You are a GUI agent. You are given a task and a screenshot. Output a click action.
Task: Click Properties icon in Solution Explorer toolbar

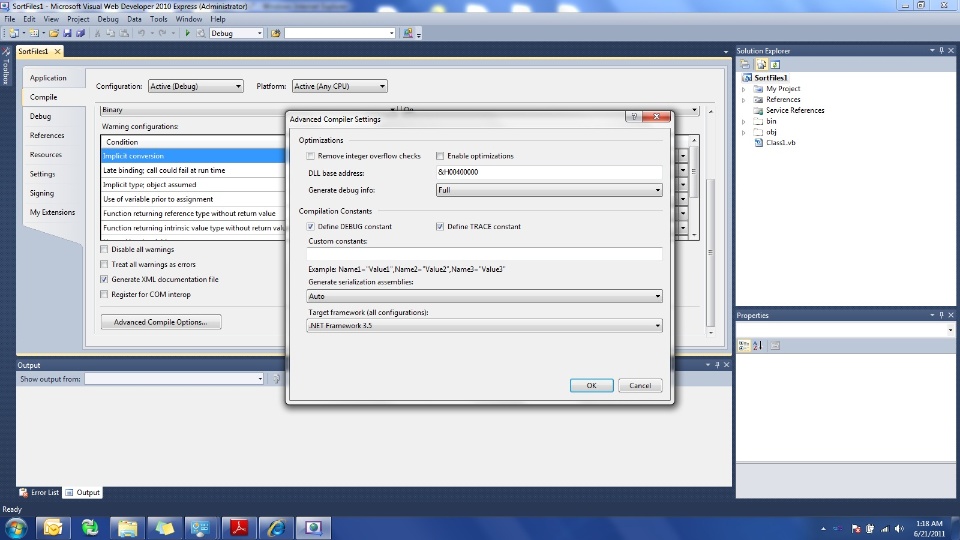click(745, 64)
